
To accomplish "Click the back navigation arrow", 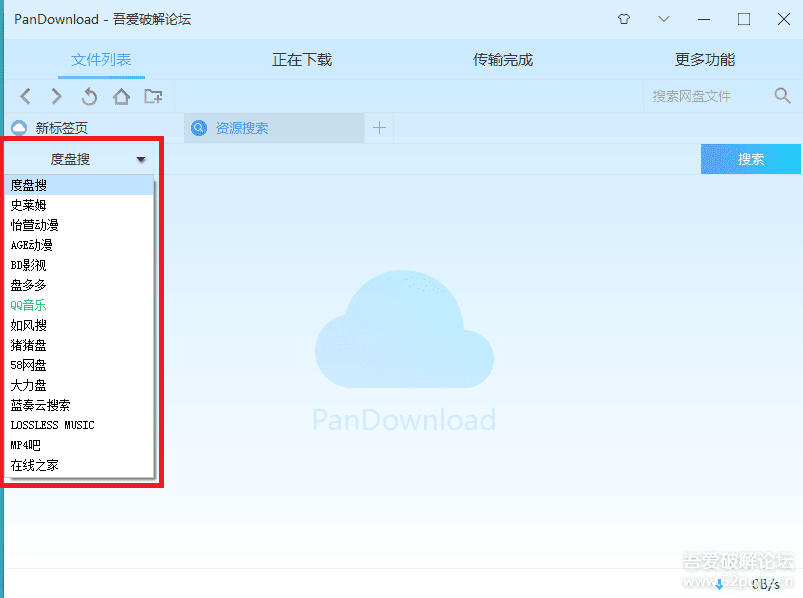I will click(26, 96).
